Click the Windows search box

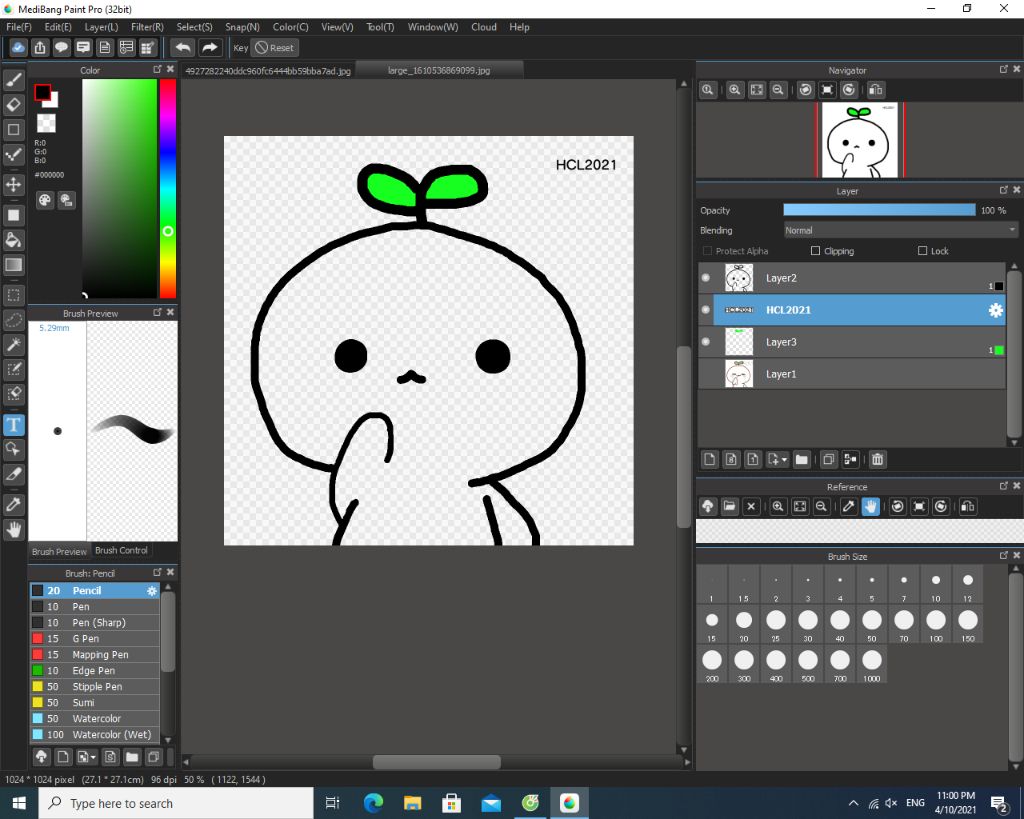pyautogui.click(x=176, y=803)
